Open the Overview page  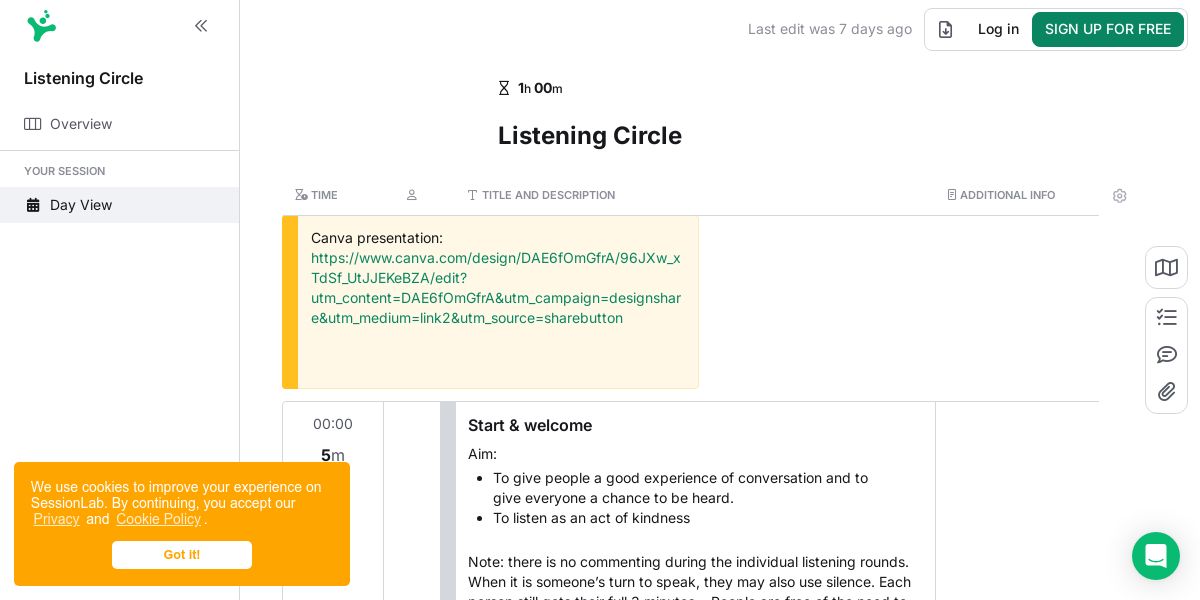80,124
